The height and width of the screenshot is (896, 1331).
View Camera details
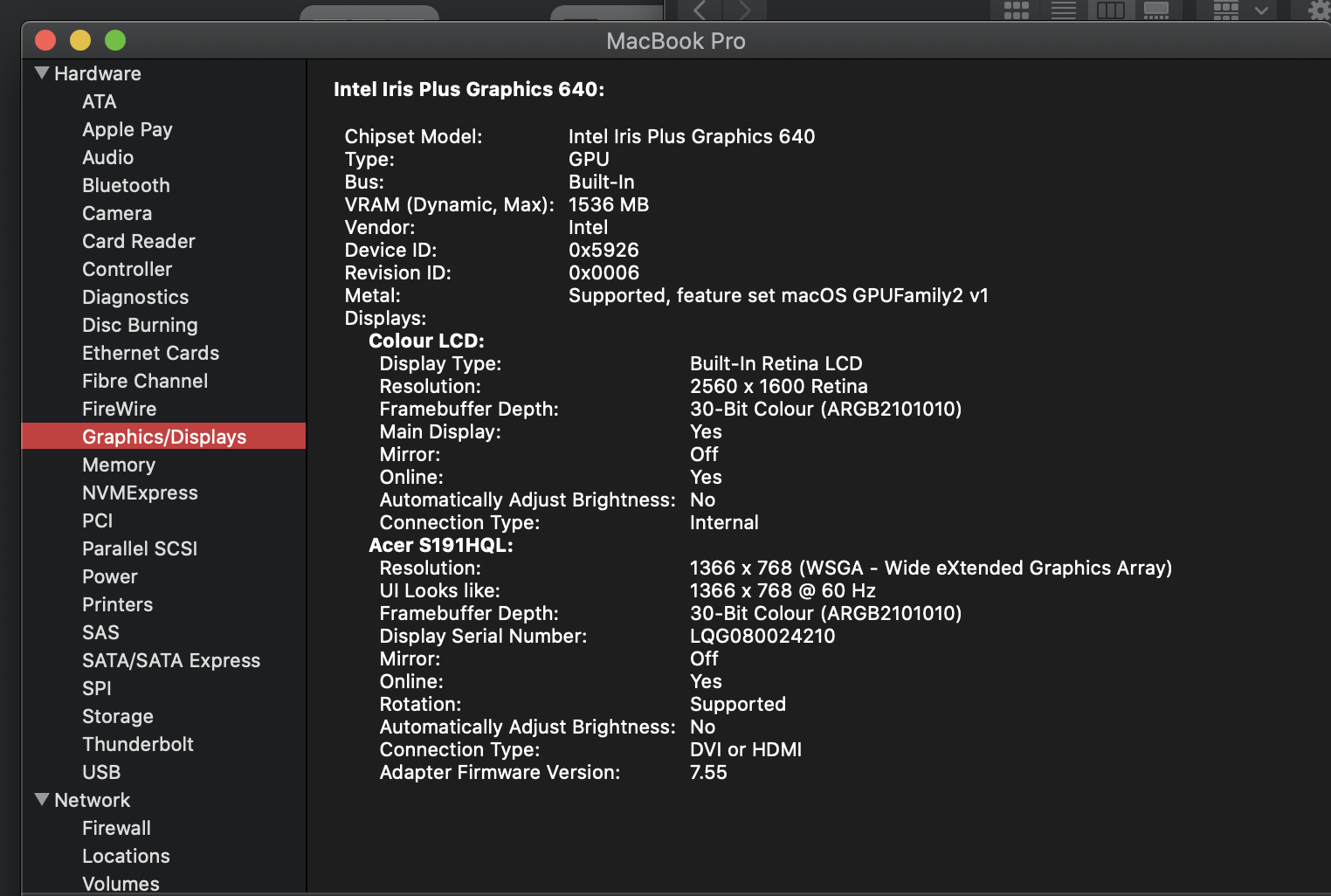tap(117, 213)
